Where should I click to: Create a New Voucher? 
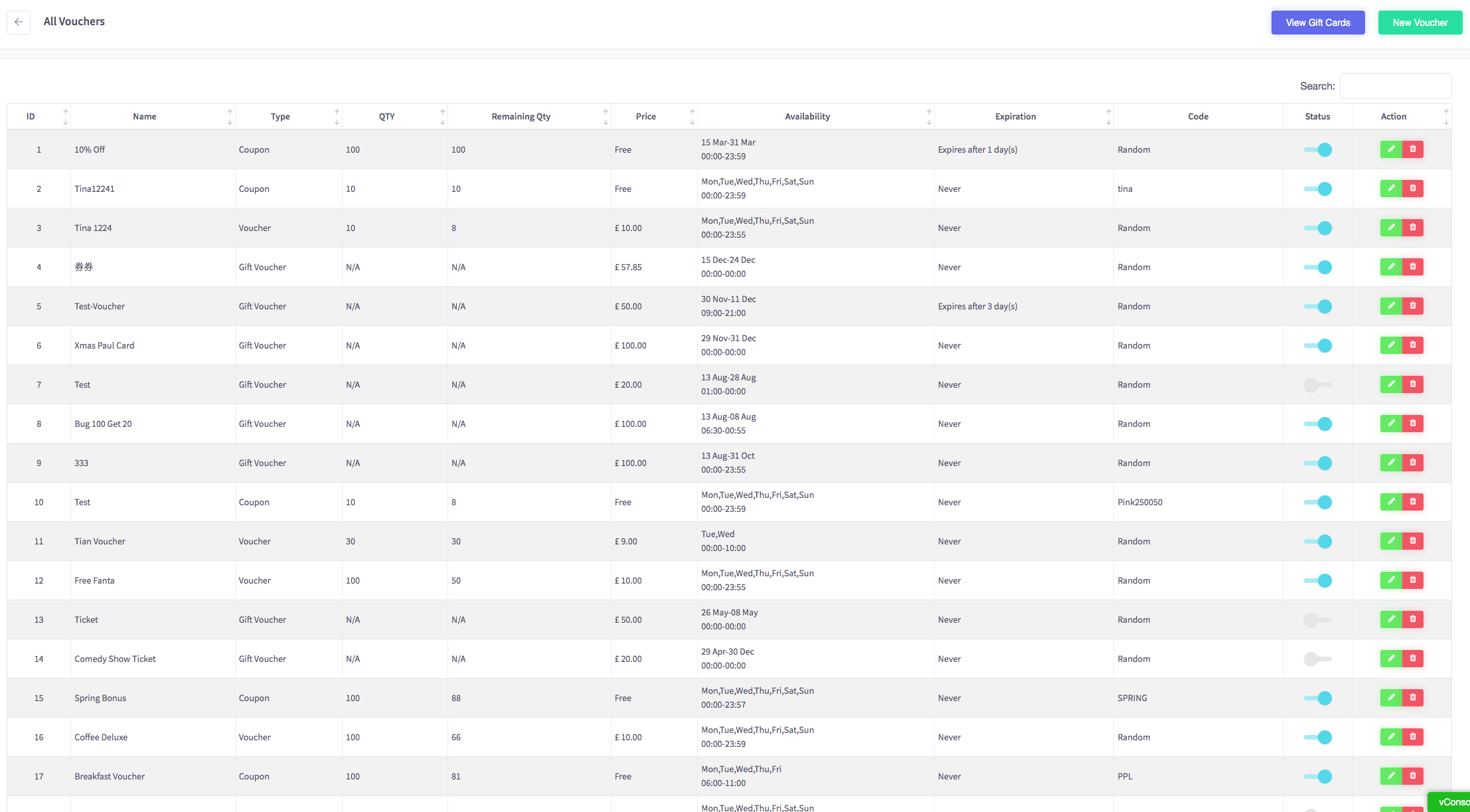[1420, 23]
